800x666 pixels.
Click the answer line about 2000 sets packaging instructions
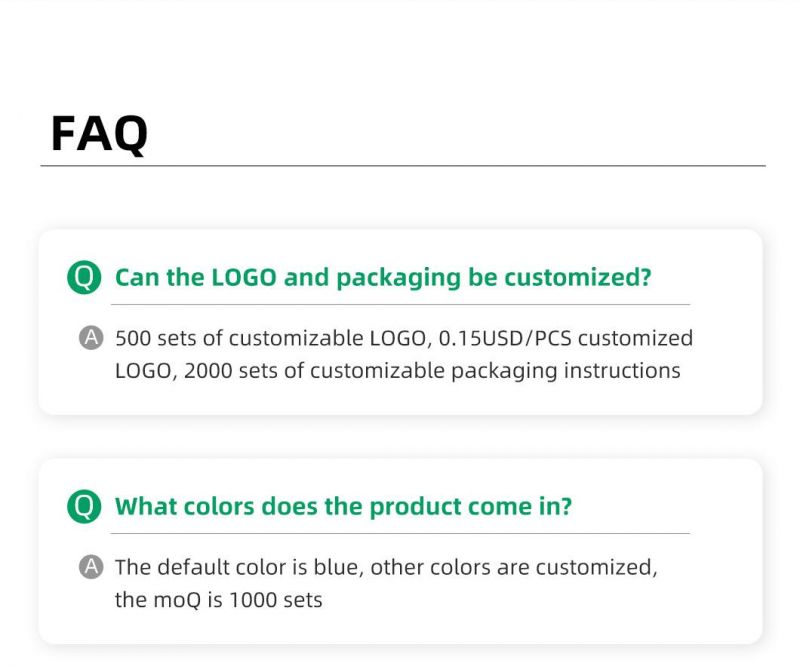point(398,371)
